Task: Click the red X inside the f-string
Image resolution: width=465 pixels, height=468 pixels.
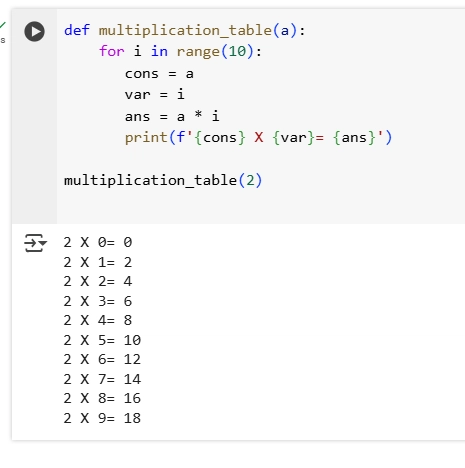Action: (x=259, y=137)
